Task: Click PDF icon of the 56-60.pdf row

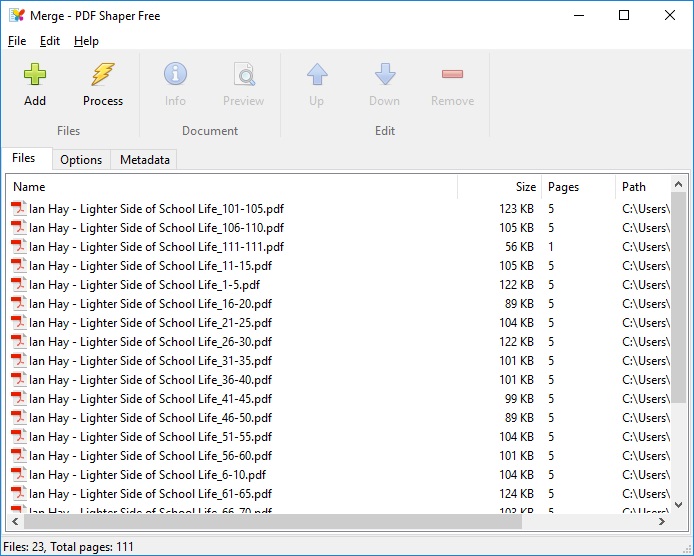Action: (x=19, y=456)
